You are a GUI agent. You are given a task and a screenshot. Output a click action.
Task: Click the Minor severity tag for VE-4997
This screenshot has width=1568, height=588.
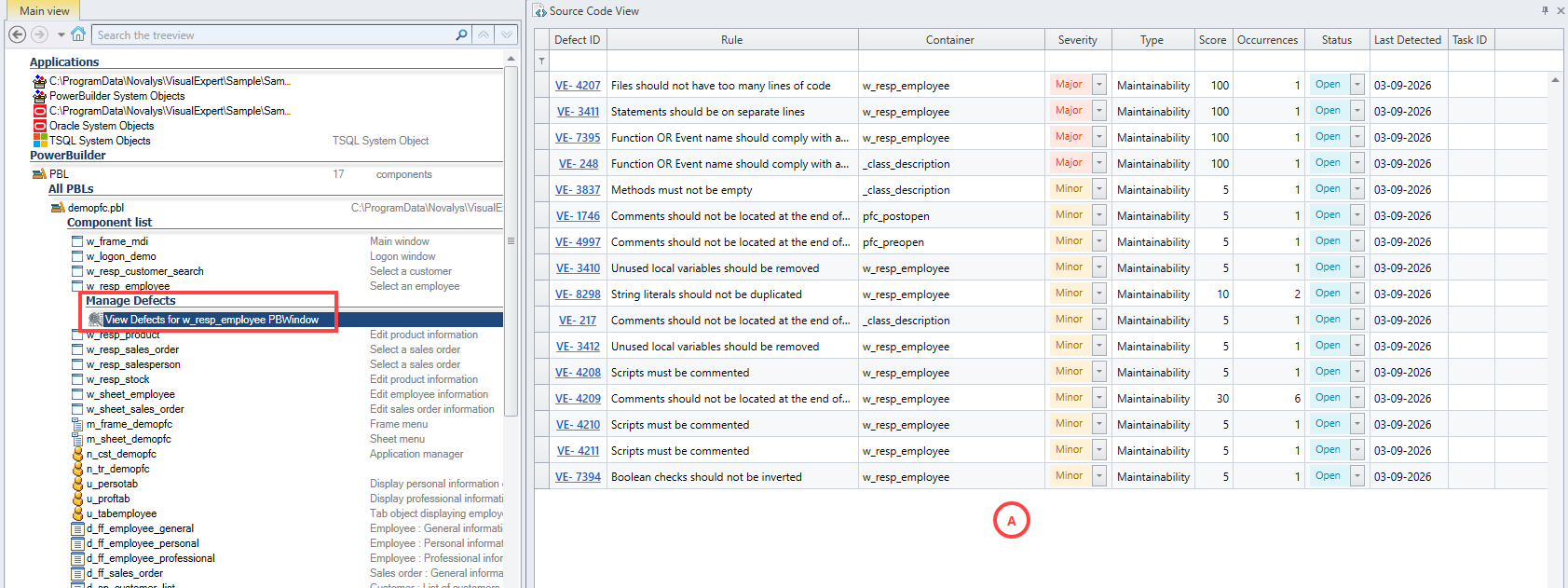(1070, 241)
